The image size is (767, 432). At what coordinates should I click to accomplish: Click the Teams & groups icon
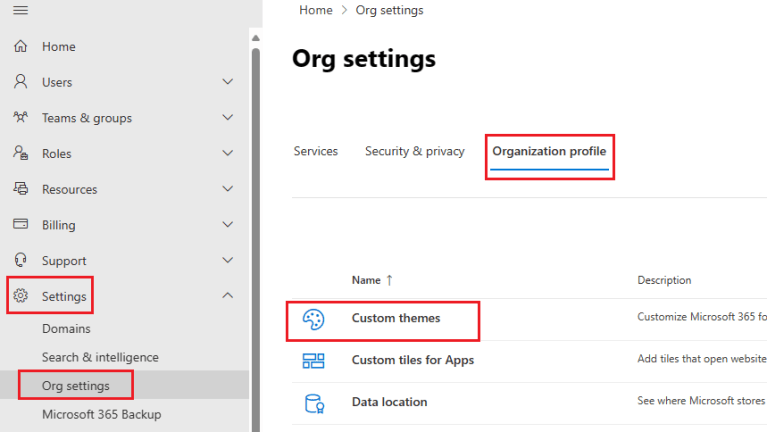click(x=20, y=118)
